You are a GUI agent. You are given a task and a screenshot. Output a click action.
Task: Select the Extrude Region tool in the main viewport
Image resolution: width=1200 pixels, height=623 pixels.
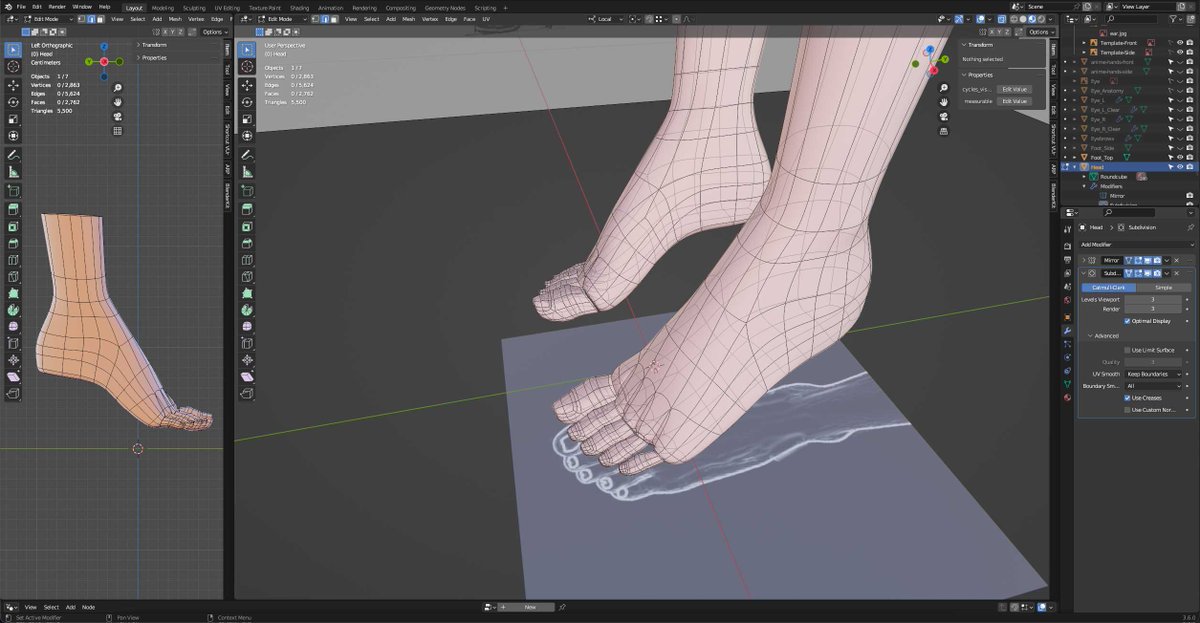(247, 210)
